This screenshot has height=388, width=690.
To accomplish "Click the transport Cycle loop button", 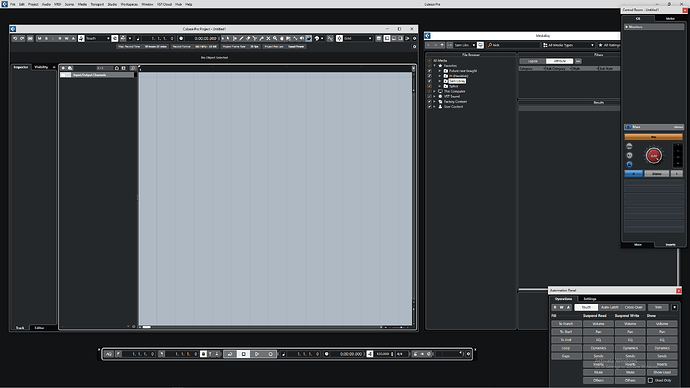I will pyautogui.click(x=230, y=354).
